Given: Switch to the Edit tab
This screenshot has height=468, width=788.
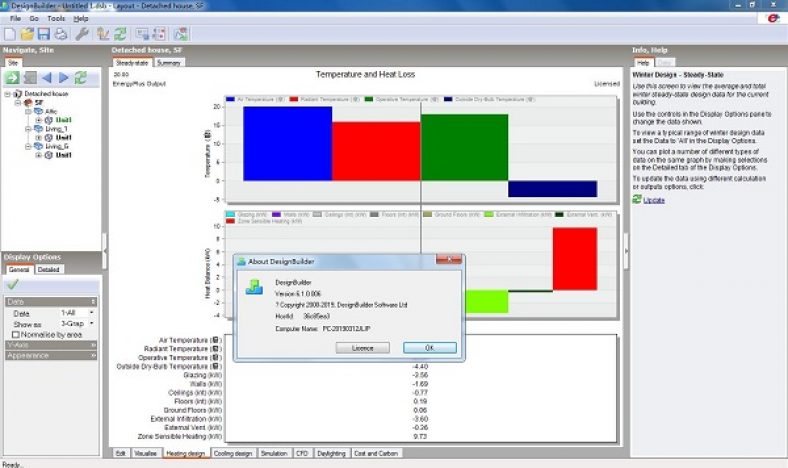Looking at the screenshot, I should click(x=121, y=453).
